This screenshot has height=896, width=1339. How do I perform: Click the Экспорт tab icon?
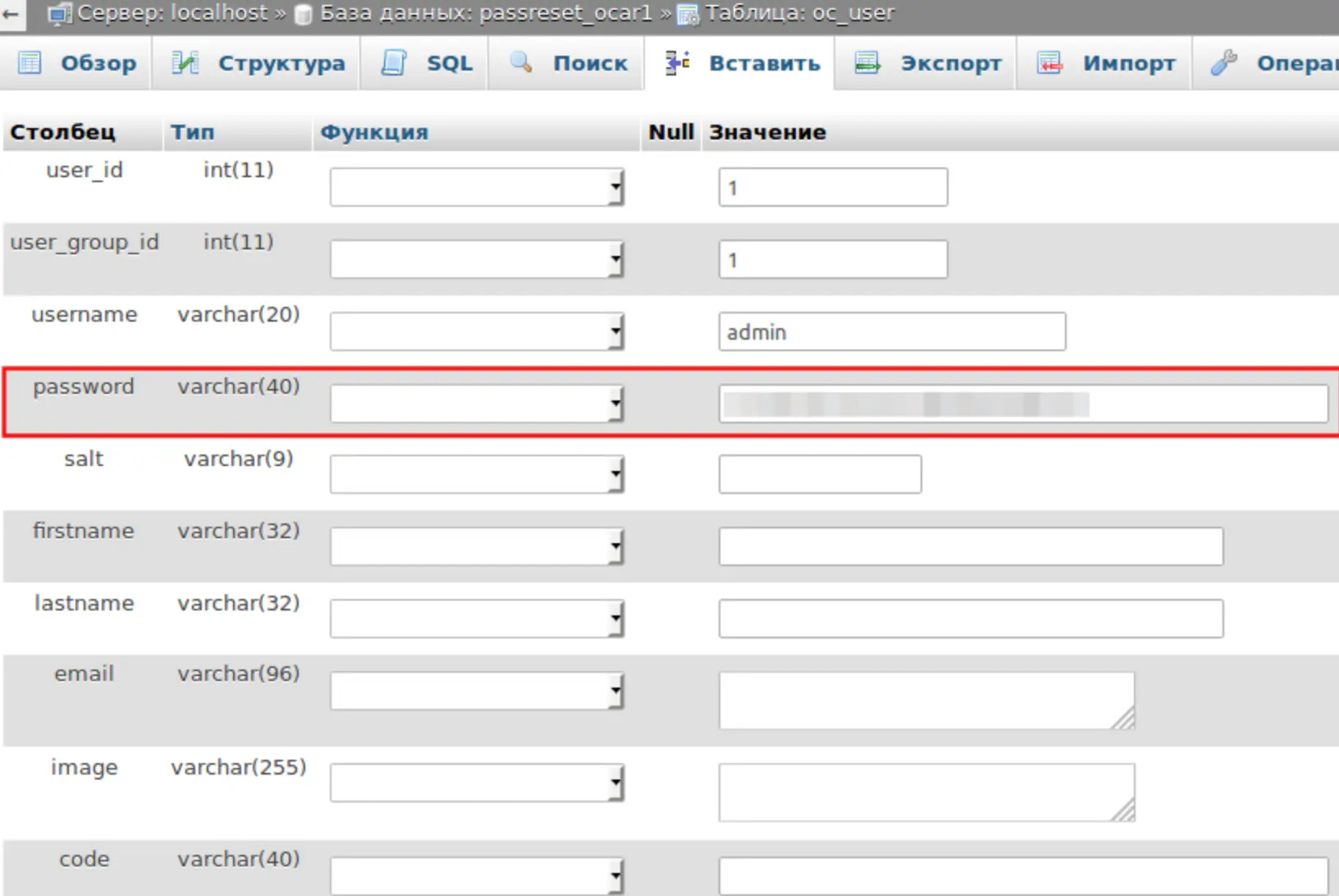pyautogui.click(x=867, y=62)
